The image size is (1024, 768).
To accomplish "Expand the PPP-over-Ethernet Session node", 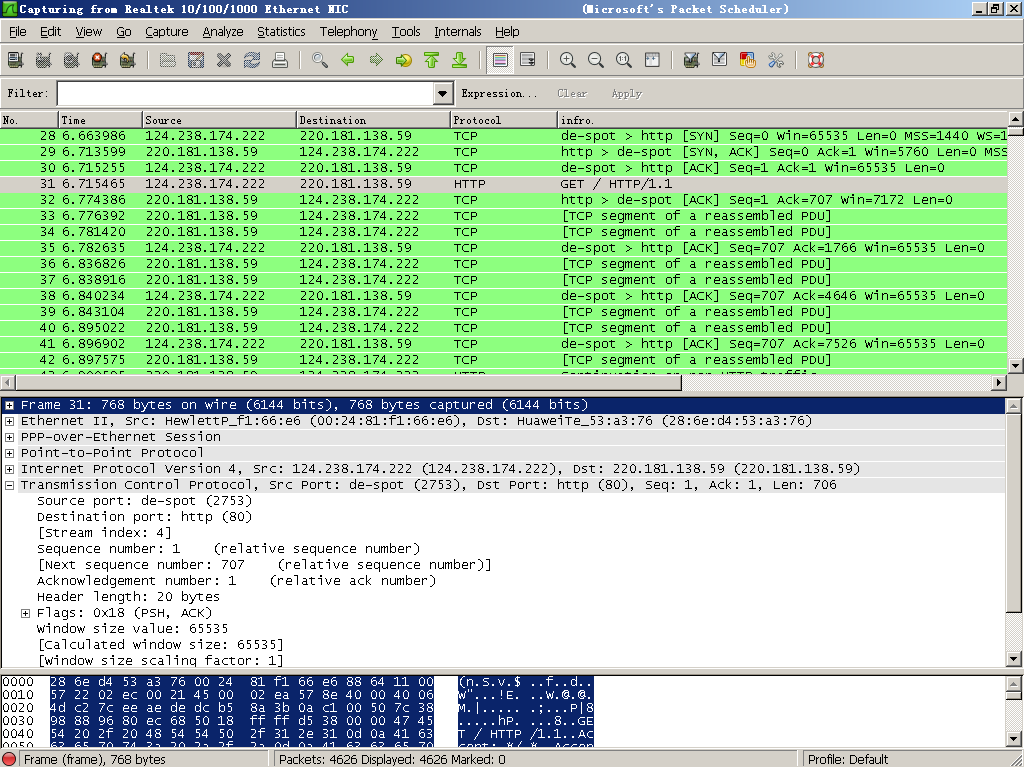I will (9, 438).
